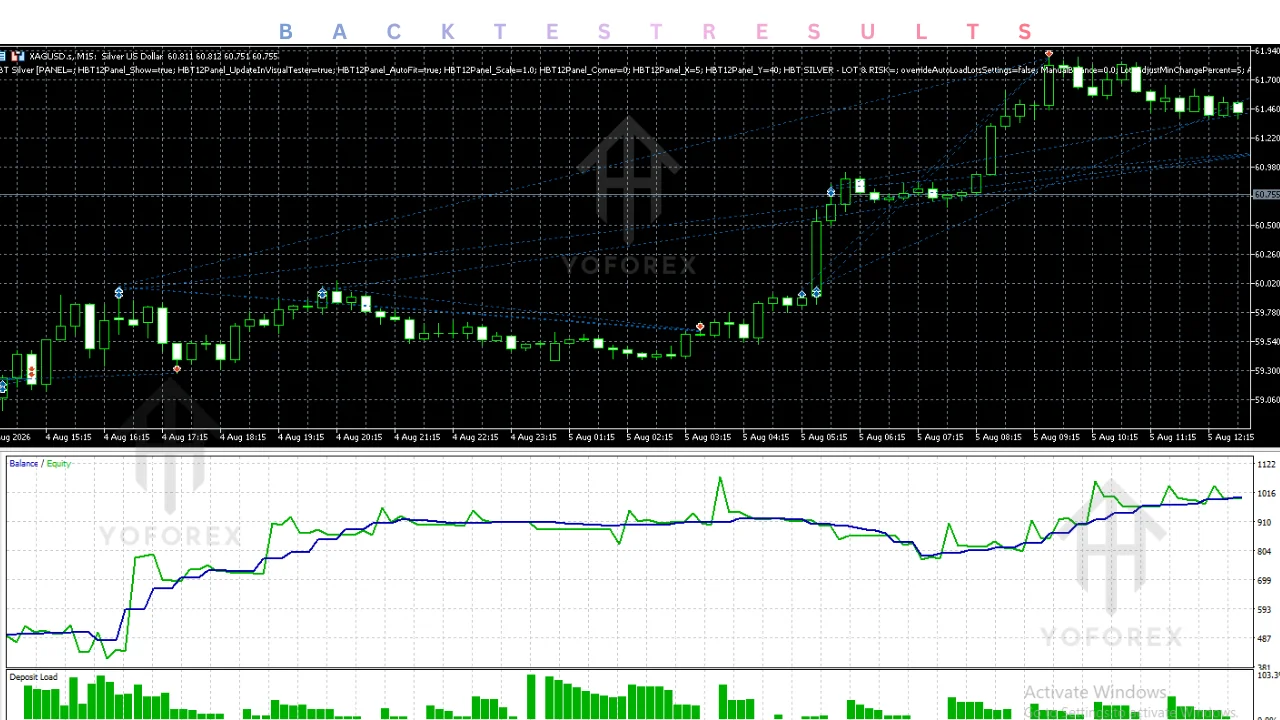Image resolution: width=1280 pixels, height=720 pixels.
Task: Click the 1016 value on the balance axis
Action: point(1267,494)
